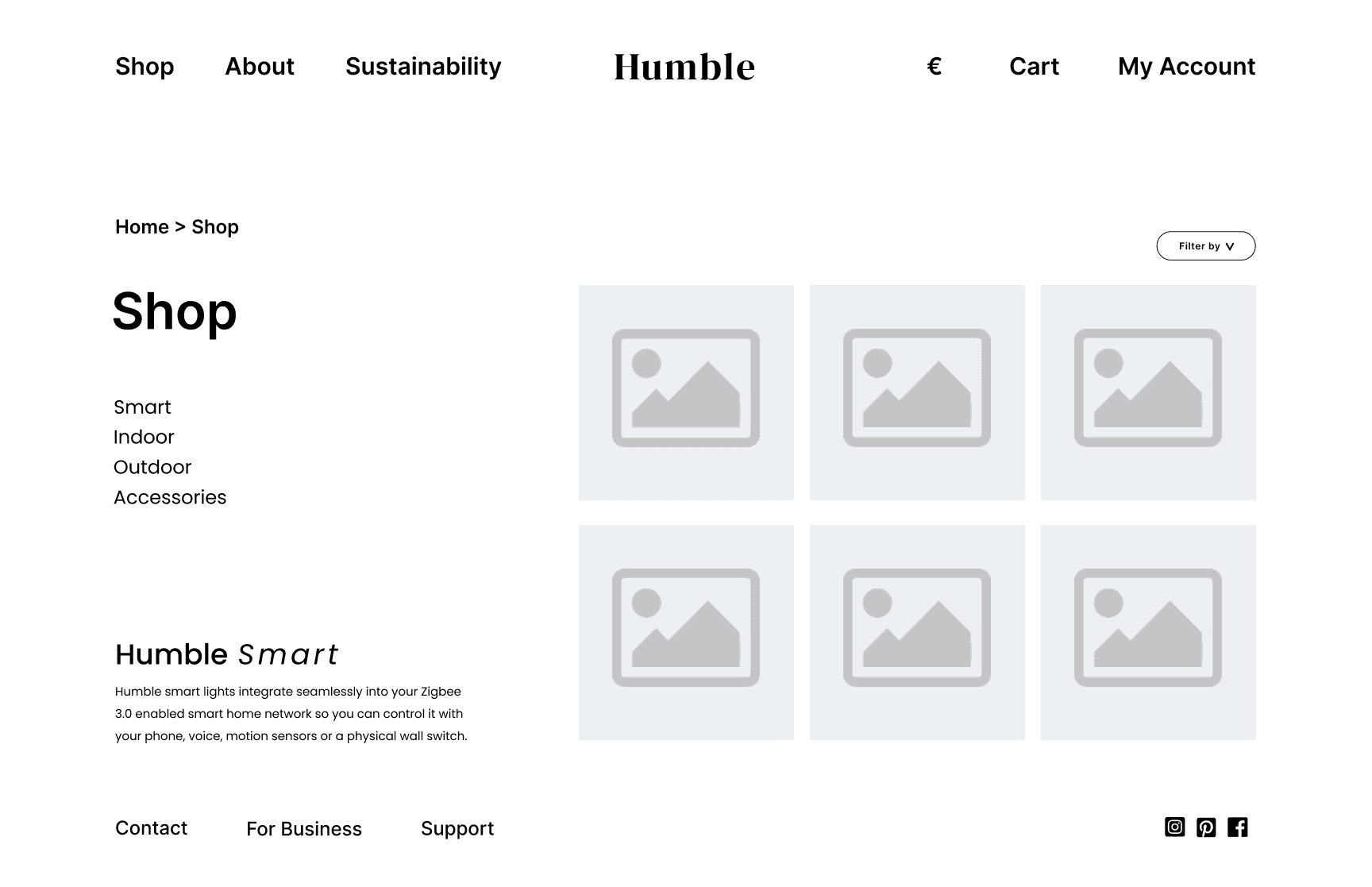
Task: Open the Sustainability menu item
Action: tap(422, 67)
